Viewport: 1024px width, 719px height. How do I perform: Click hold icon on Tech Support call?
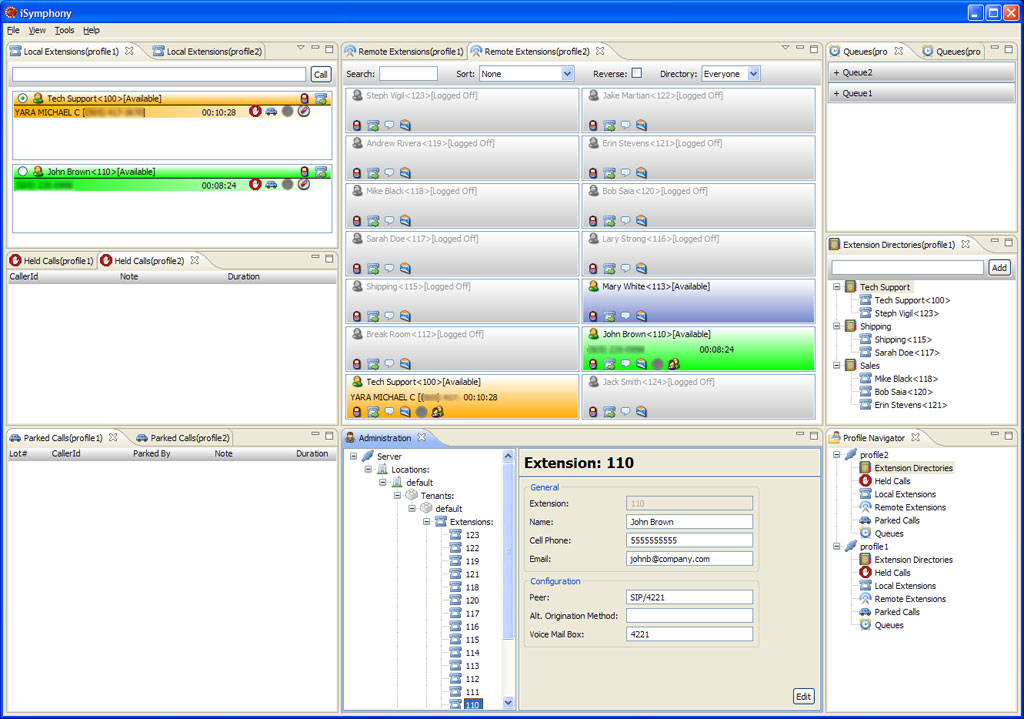pos(255,112)
